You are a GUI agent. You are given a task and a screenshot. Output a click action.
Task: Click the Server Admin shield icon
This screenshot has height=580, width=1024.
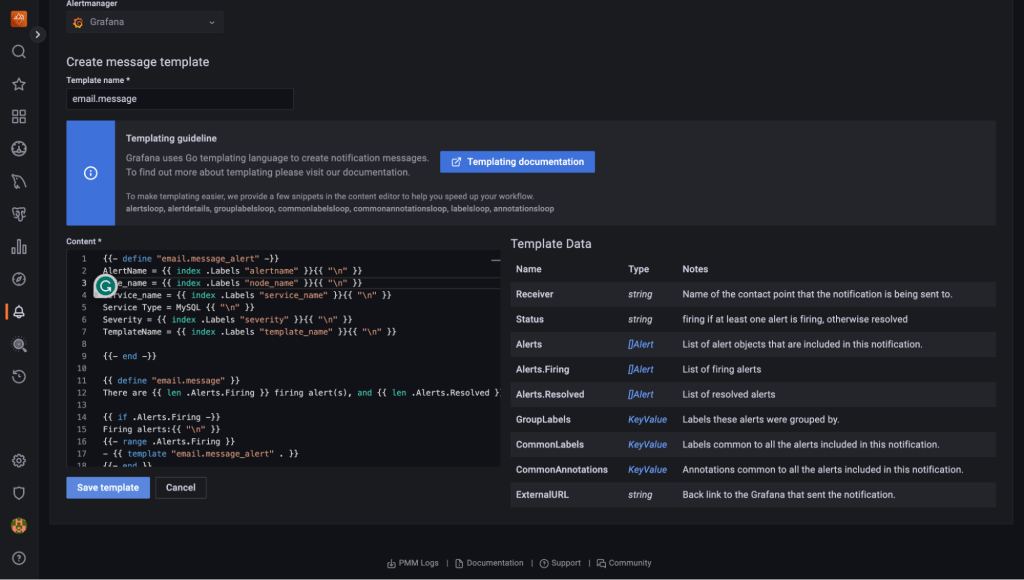[19, 493]
